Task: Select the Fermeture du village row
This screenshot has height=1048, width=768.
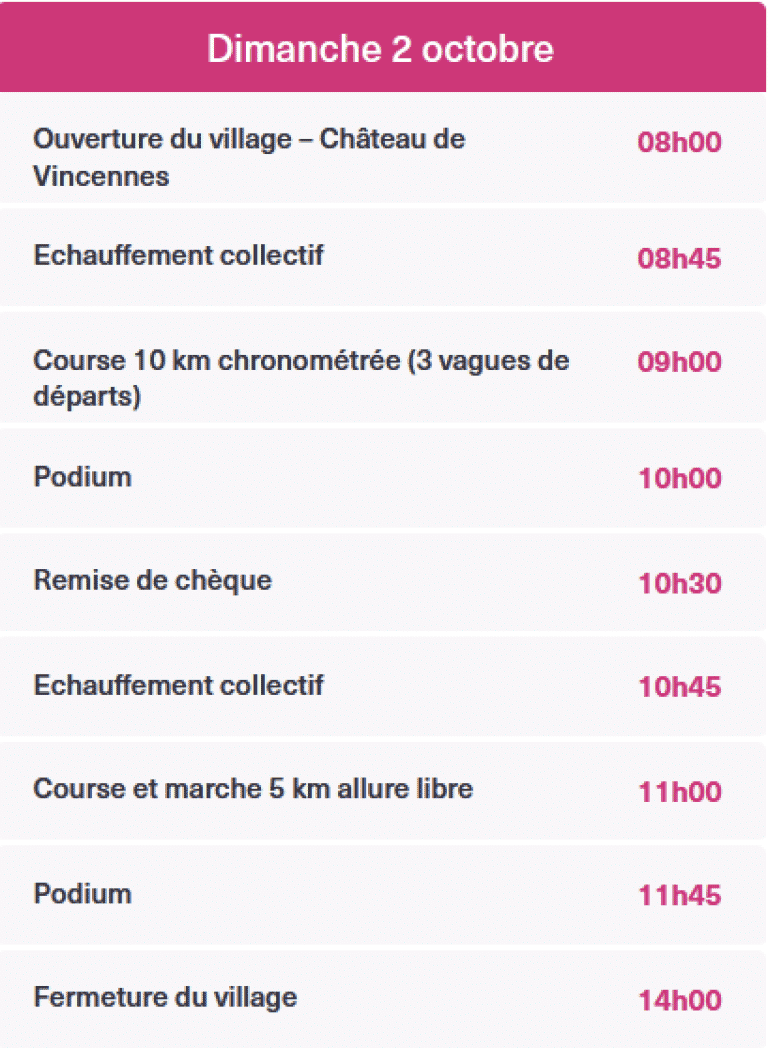Action: click(382, 999)
